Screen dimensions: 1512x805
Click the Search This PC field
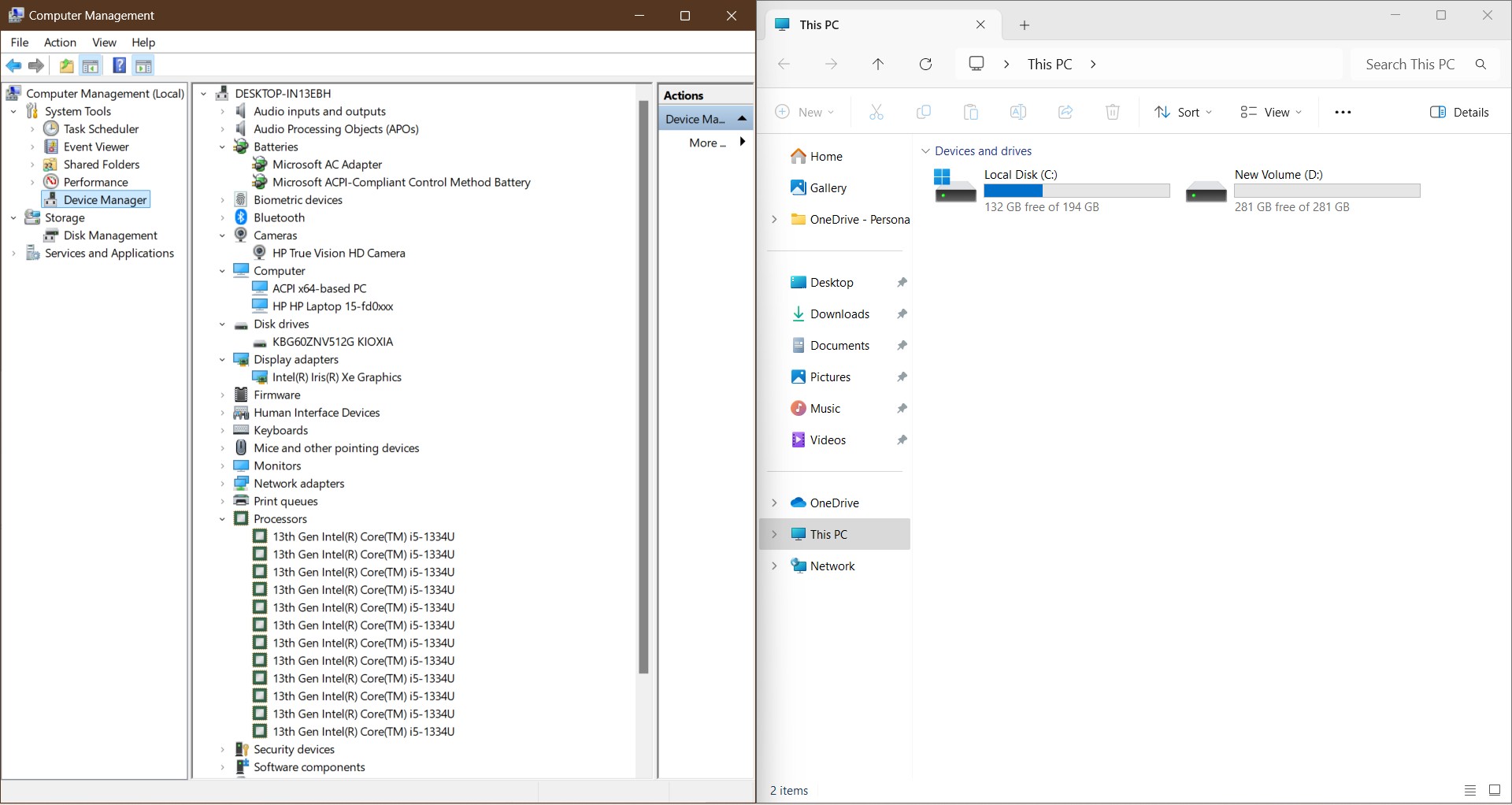click(x=1410, y=65)
